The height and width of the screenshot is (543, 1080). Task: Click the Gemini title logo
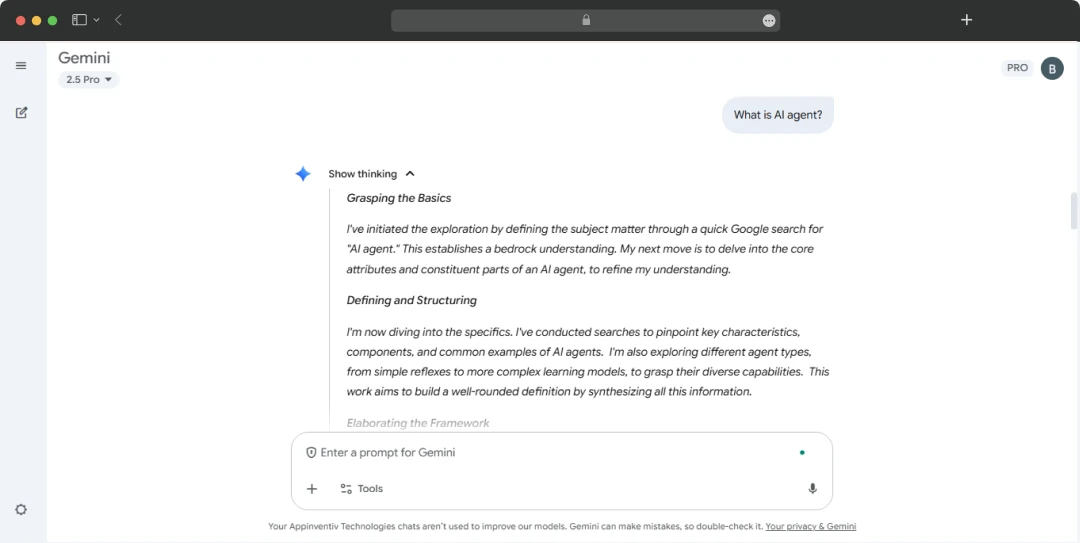coord(84,58)
